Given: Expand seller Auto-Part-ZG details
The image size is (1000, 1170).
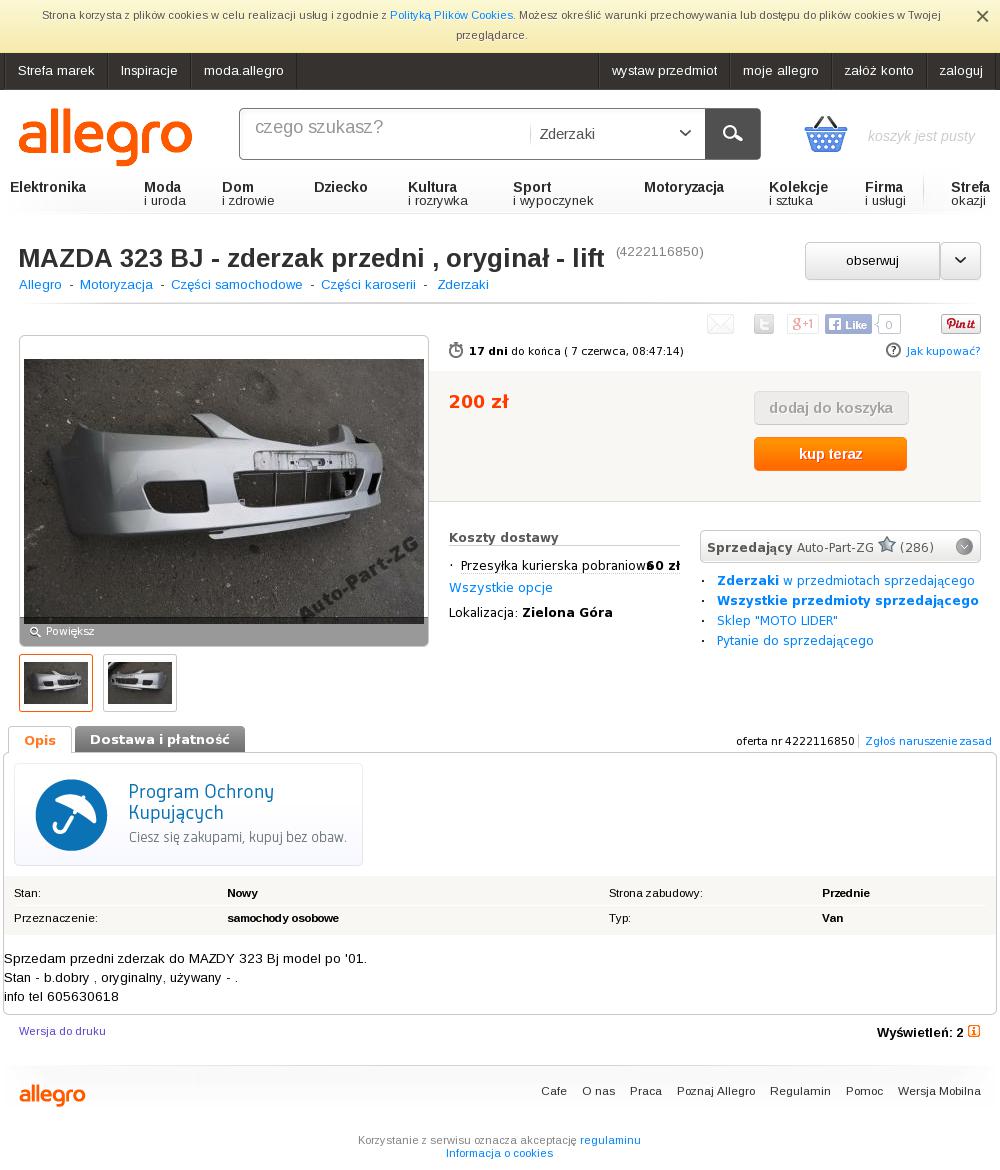Looking at the screenshot, I should click(964, 546).
